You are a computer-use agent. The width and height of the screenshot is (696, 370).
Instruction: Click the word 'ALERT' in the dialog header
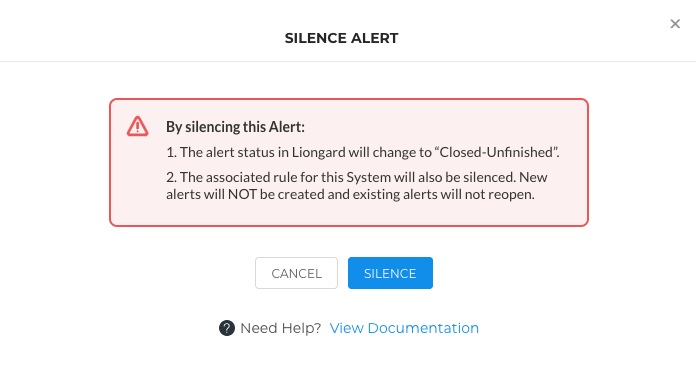coord(375,38)
